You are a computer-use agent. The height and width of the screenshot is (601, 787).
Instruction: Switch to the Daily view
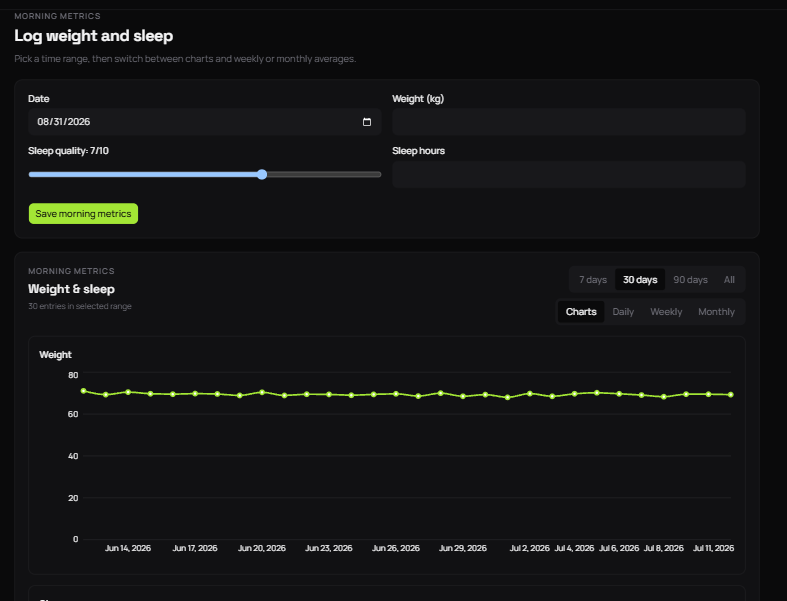coord(623,312)
